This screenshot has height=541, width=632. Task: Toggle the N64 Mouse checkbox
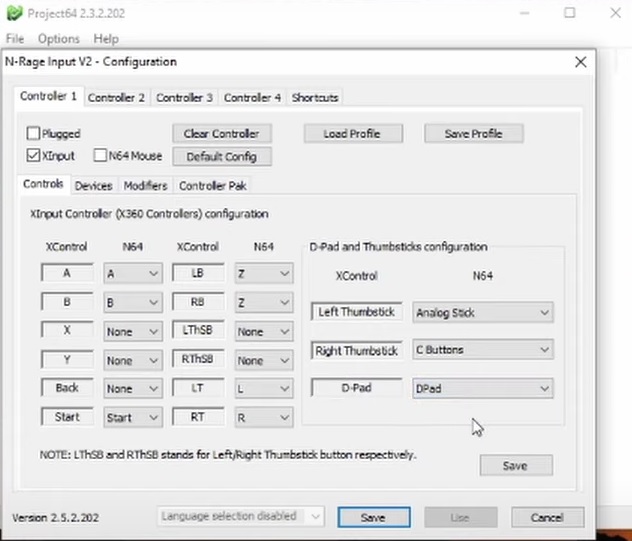101,156
